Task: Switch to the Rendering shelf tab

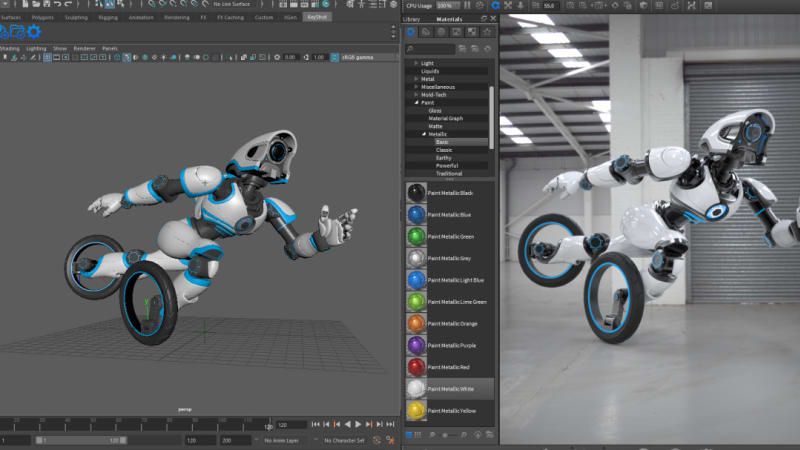Action: click(177, 17)
